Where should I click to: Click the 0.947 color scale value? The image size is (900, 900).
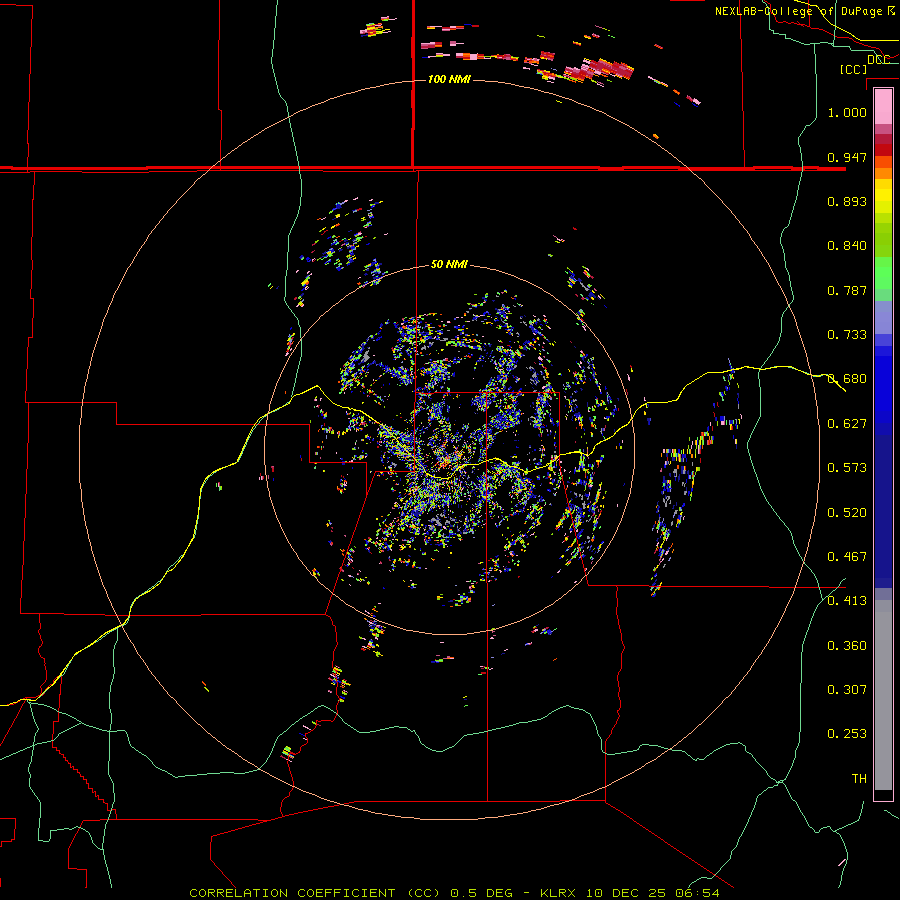tap(847, 157)
